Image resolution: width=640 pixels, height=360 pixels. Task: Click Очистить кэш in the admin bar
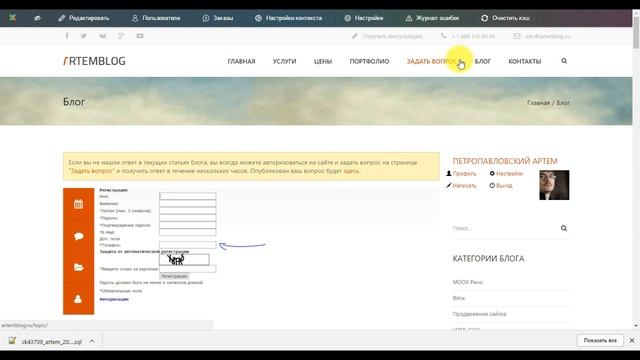pyautogui.click(x=505, y=18)
